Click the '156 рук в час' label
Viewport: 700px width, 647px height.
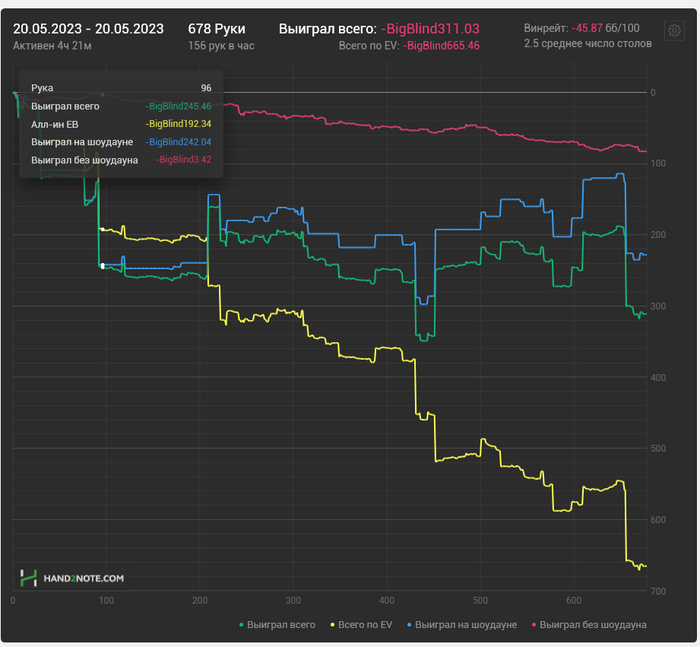tap(221, 46)
